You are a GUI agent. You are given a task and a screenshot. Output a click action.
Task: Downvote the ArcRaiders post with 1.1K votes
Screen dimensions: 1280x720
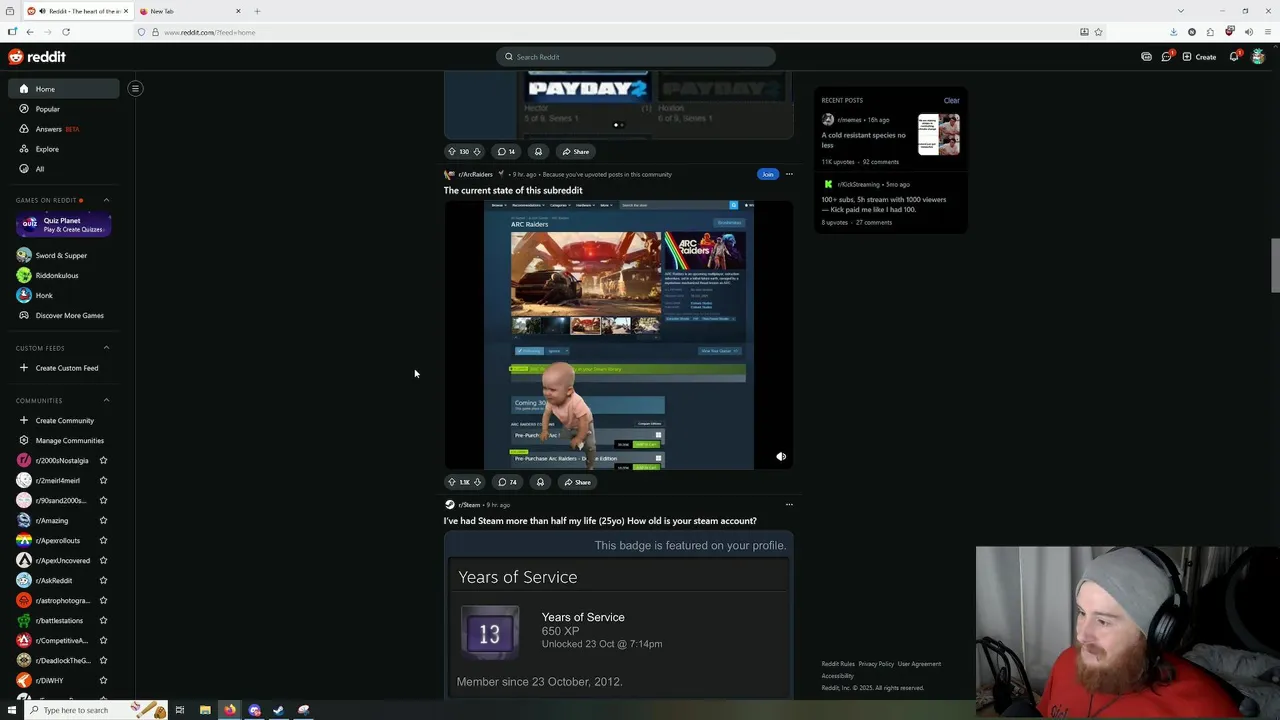[x=477, y=482]
